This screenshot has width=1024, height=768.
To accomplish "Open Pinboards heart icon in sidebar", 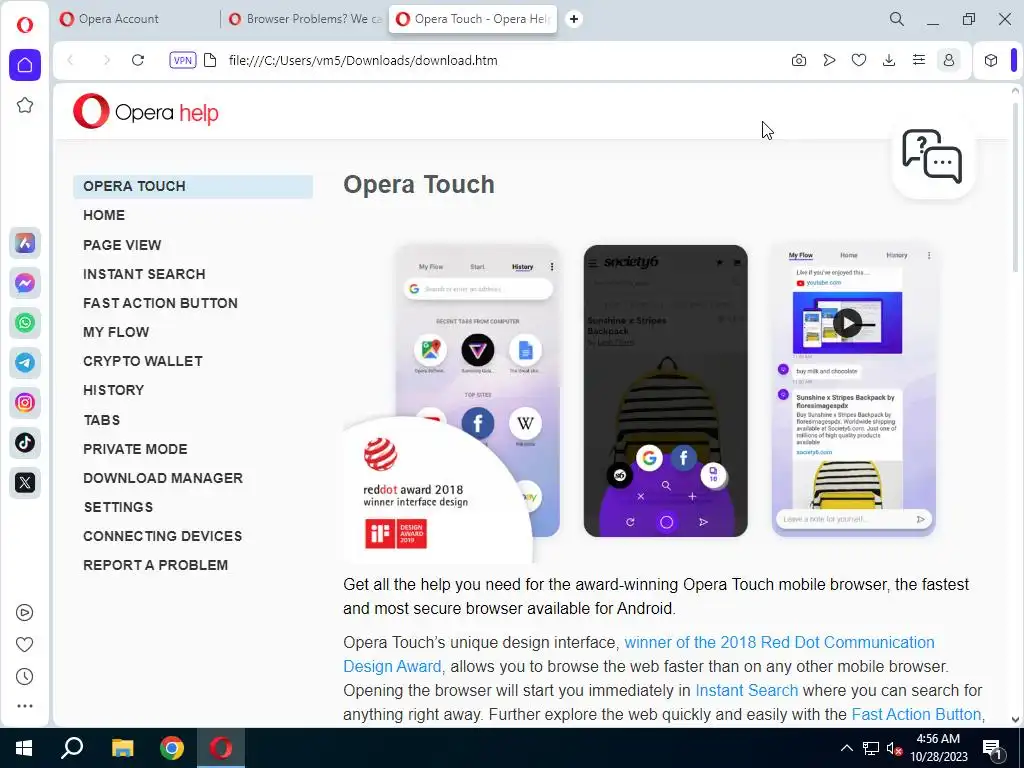I will click(x=25, y=645).
